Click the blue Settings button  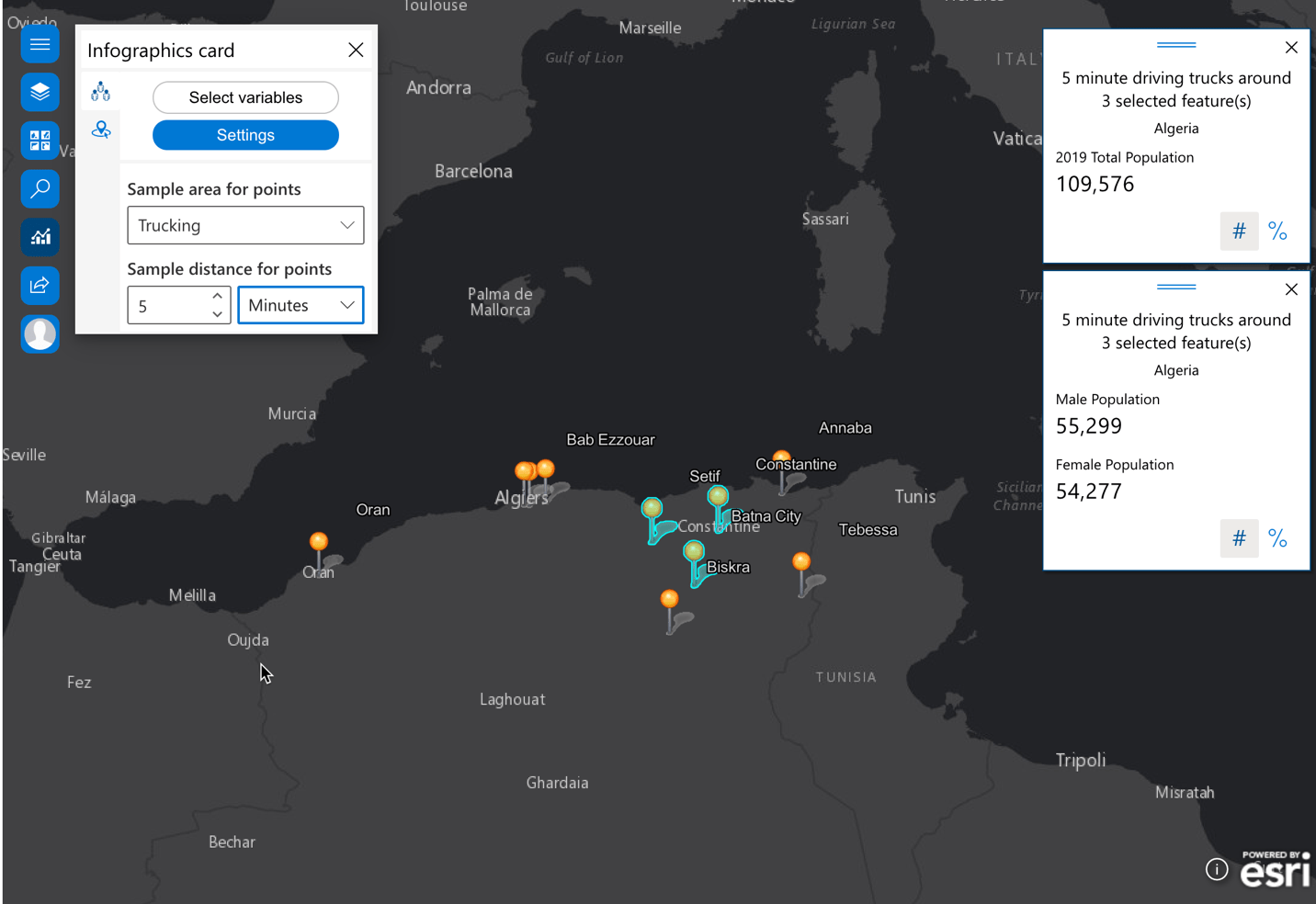coord(245,135)
